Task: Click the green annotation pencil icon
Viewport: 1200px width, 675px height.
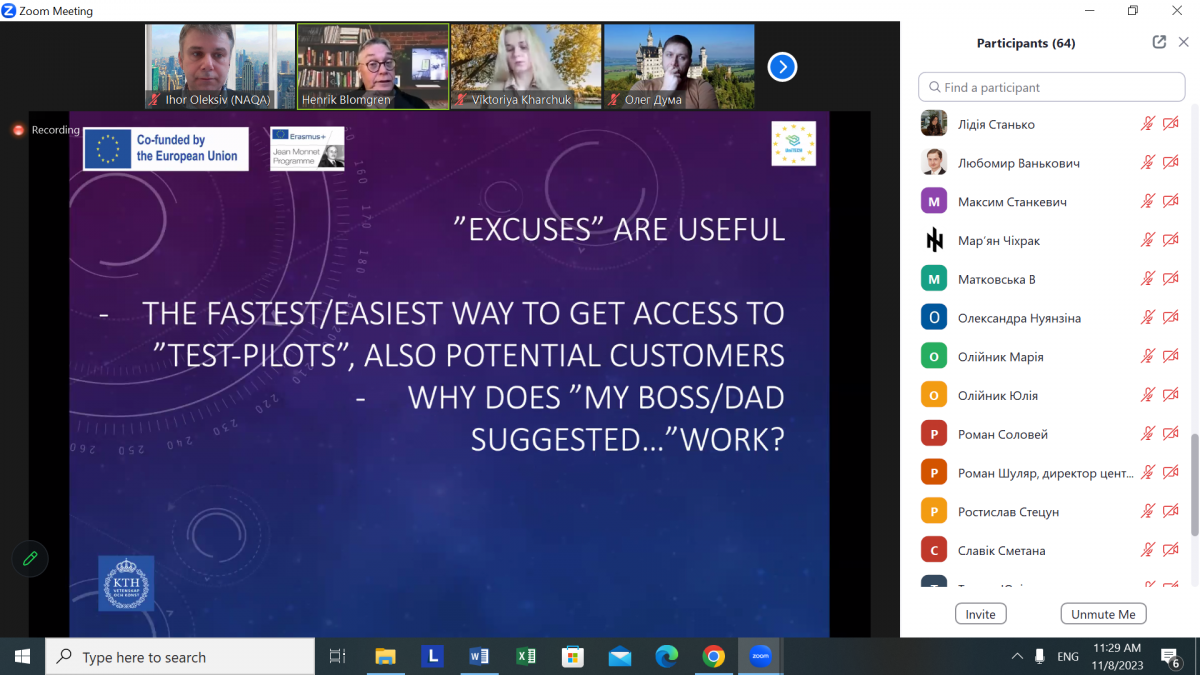Action: (30, 559)
